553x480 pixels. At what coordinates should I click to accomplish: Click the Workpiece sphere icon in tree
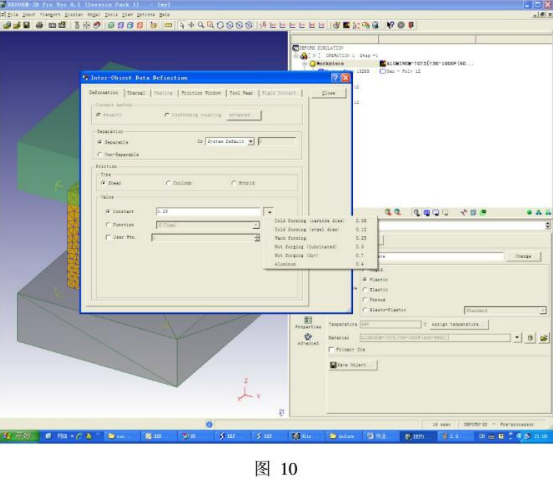tap(312, 63)
